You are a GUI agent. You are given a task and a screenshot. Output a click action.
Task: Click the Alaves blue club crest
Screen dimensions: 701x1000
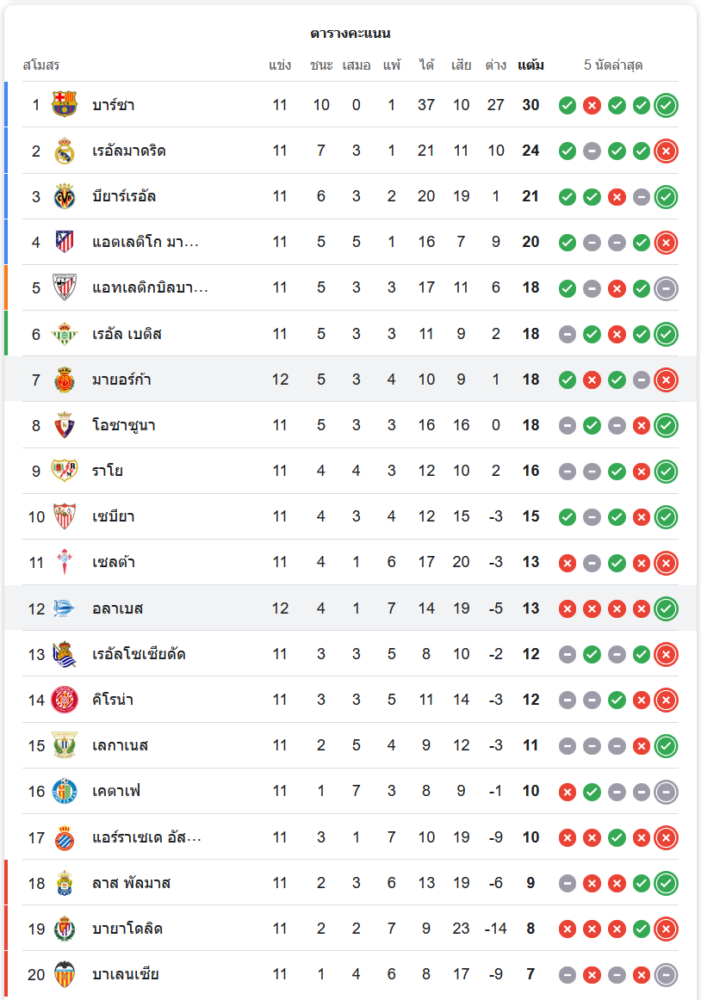(x=64, y=608)
